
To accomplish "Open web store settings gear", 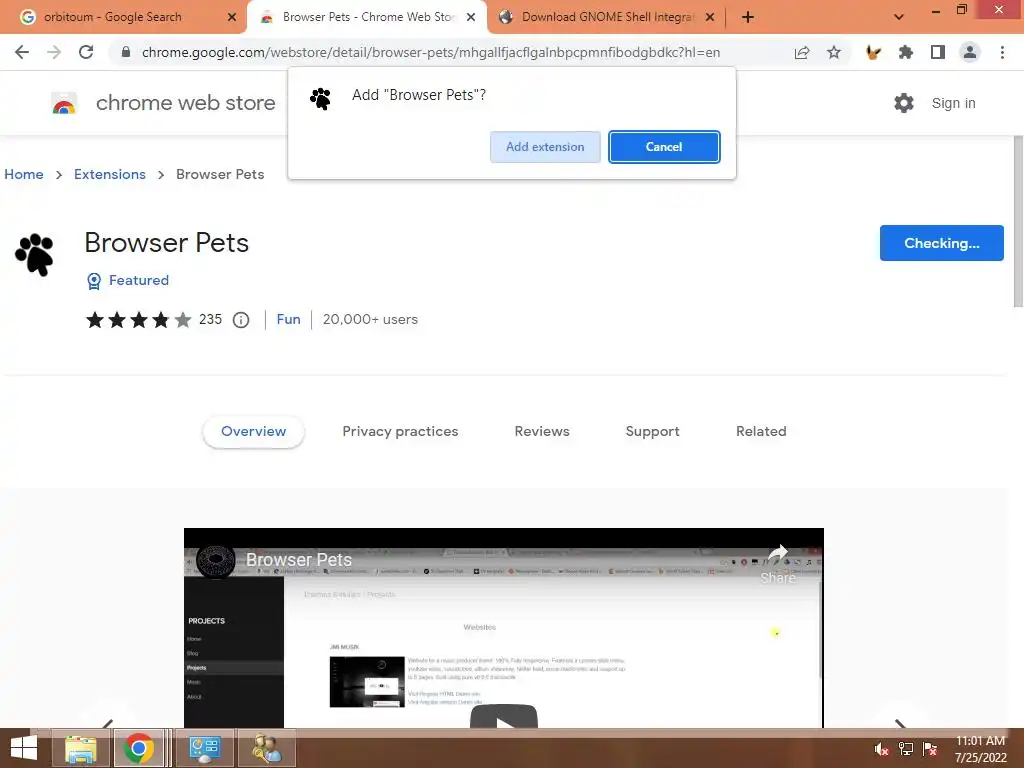I will tap(904, 103).
